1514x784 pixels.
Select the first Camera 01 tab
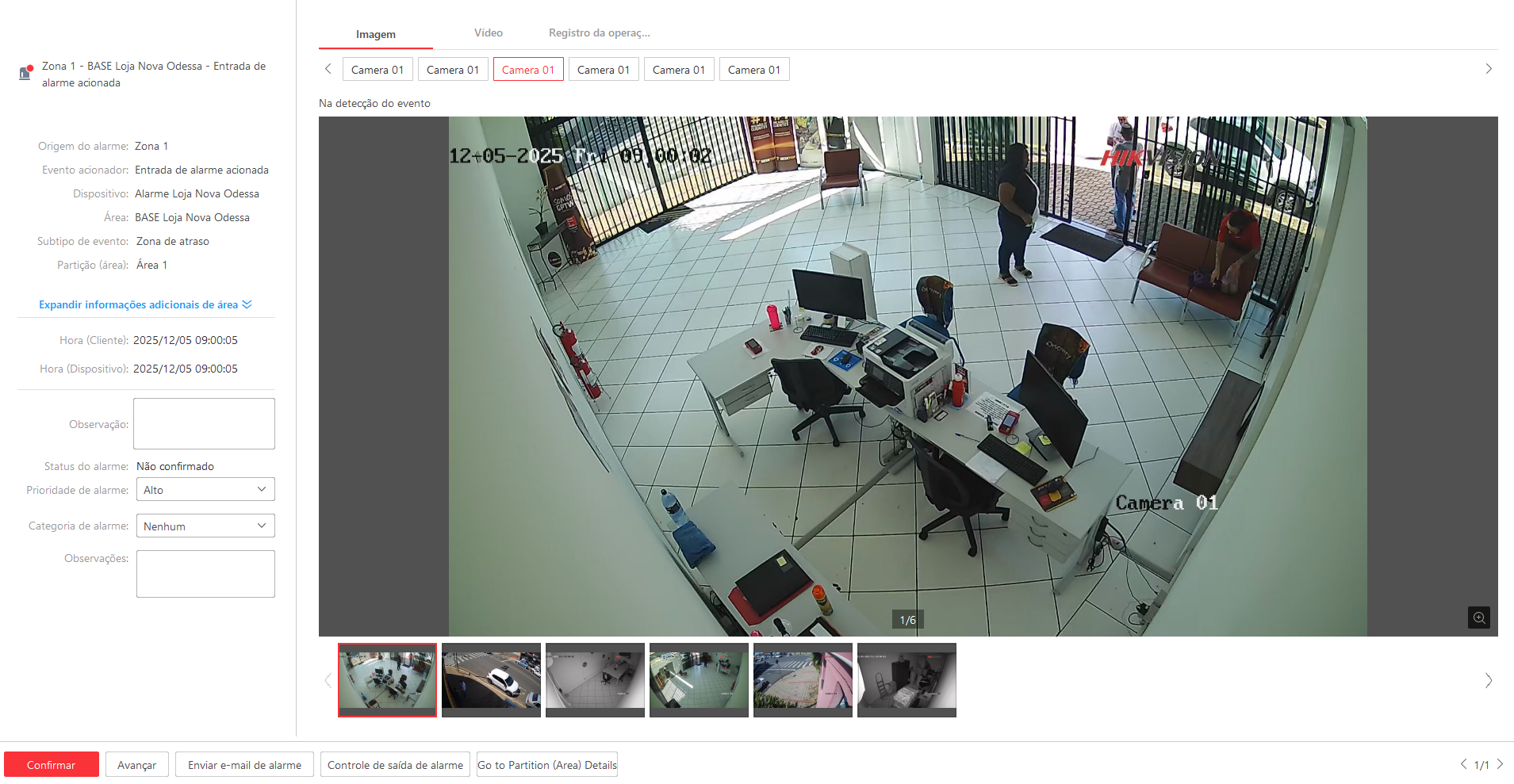pos(378,70)
